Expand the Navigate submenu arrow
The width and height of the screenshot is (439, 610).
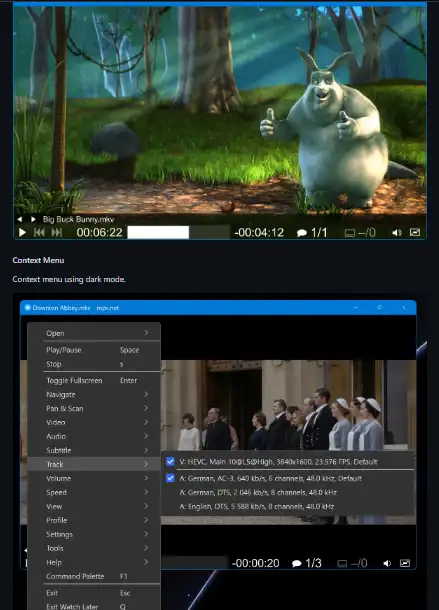pos(146,394)
